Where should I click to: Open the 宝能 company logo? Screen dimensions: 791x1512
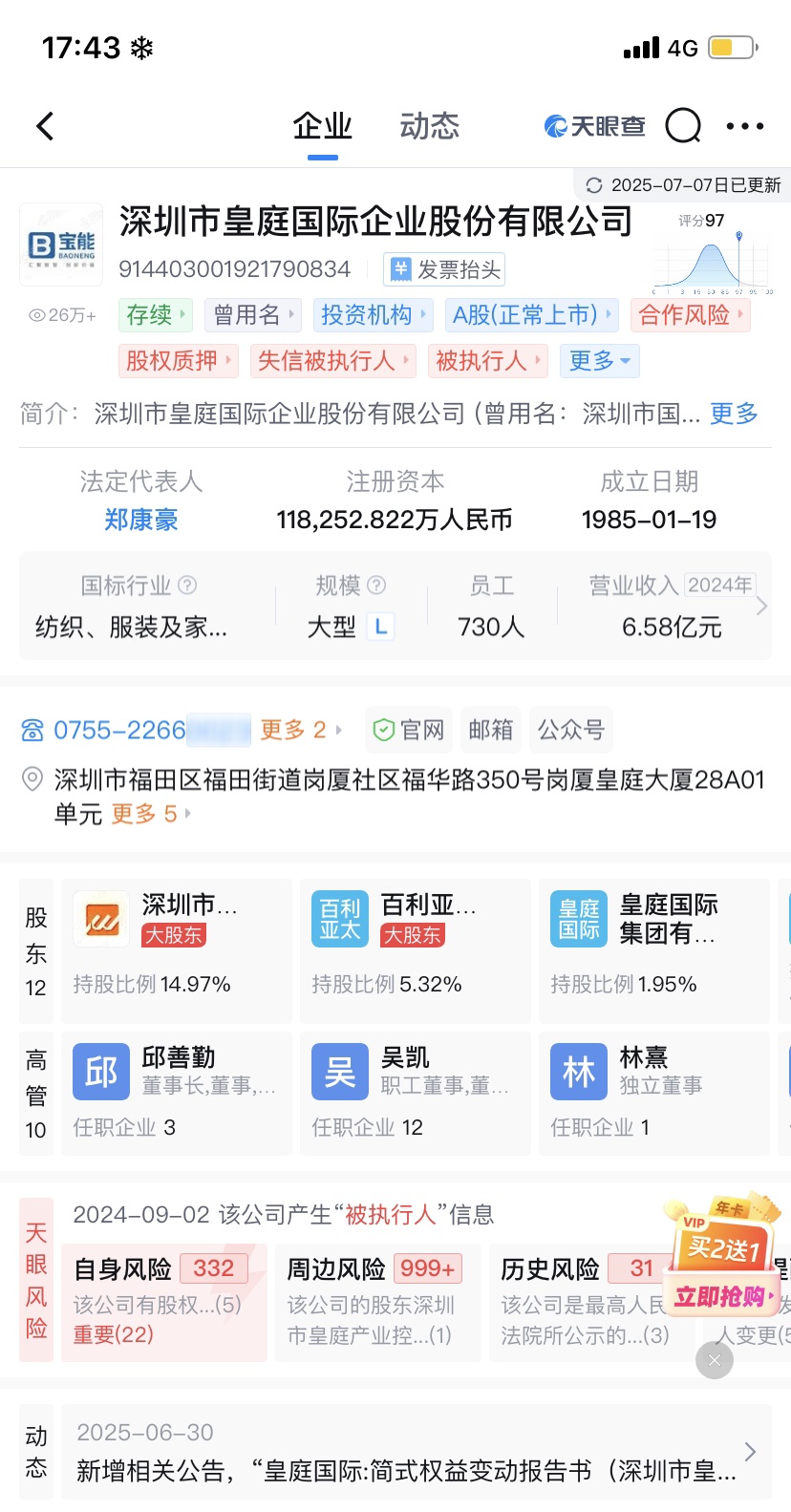coord(61,245)
